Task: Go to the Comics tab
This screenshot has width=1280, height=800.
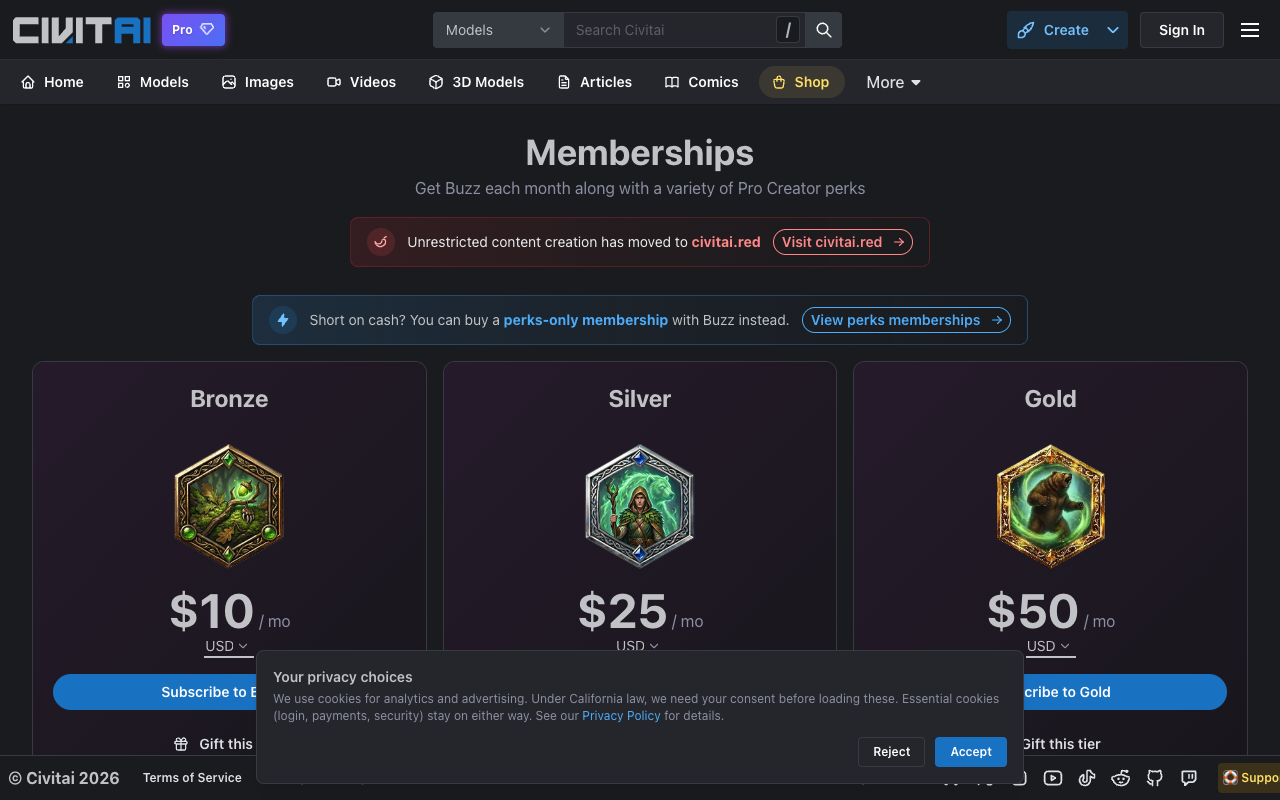Action: pos(701,82)
